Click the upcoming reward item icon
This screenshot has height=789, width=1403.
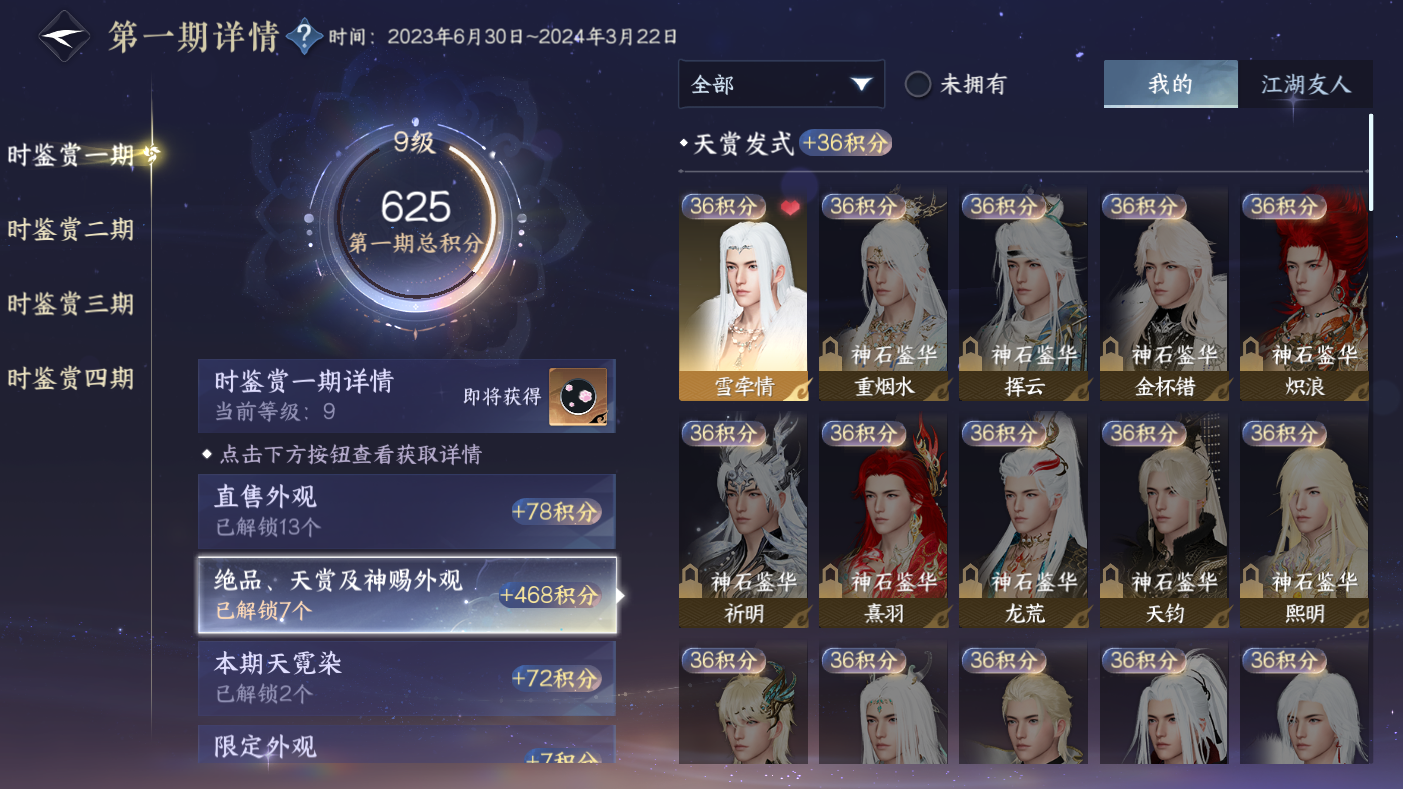click(578, 396)
